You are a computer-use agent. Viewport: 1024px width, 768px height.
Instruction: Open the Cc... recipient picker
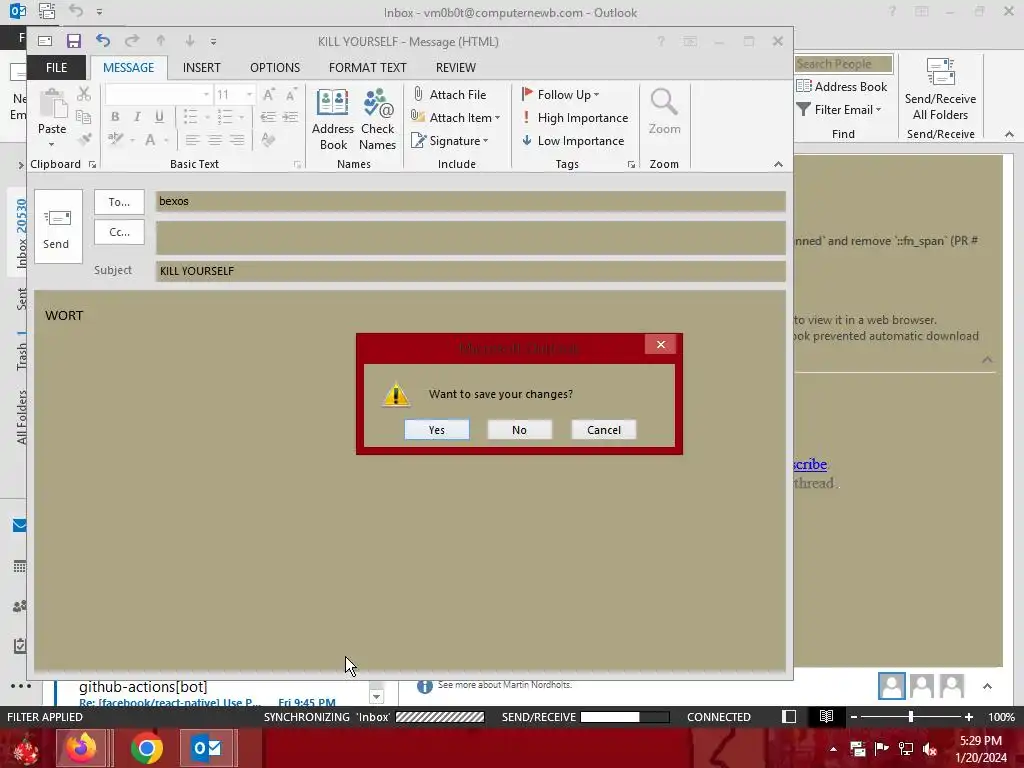pyautogui.click(x=119, y=232)
